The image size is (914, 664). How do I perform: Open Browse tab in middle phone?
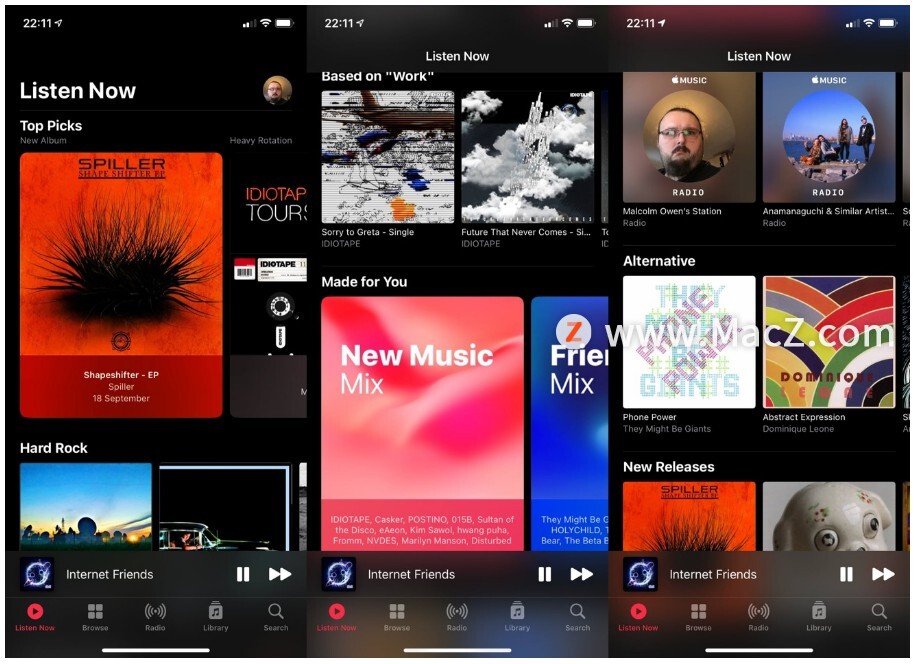(x=397, y=617)
